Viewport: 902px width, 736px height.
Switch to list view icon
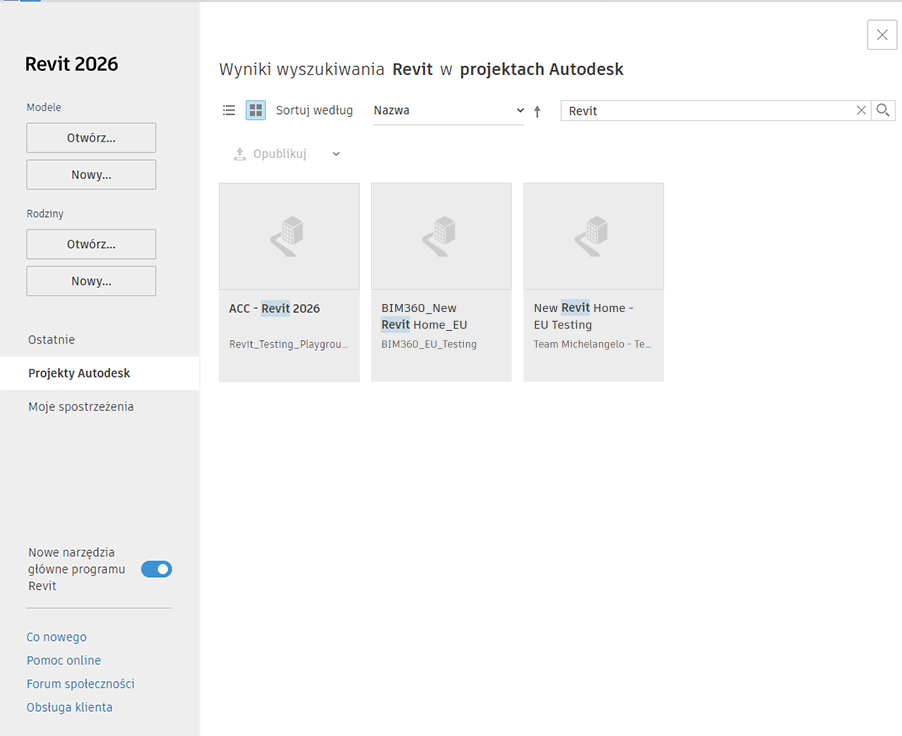(x=229, y=110)
